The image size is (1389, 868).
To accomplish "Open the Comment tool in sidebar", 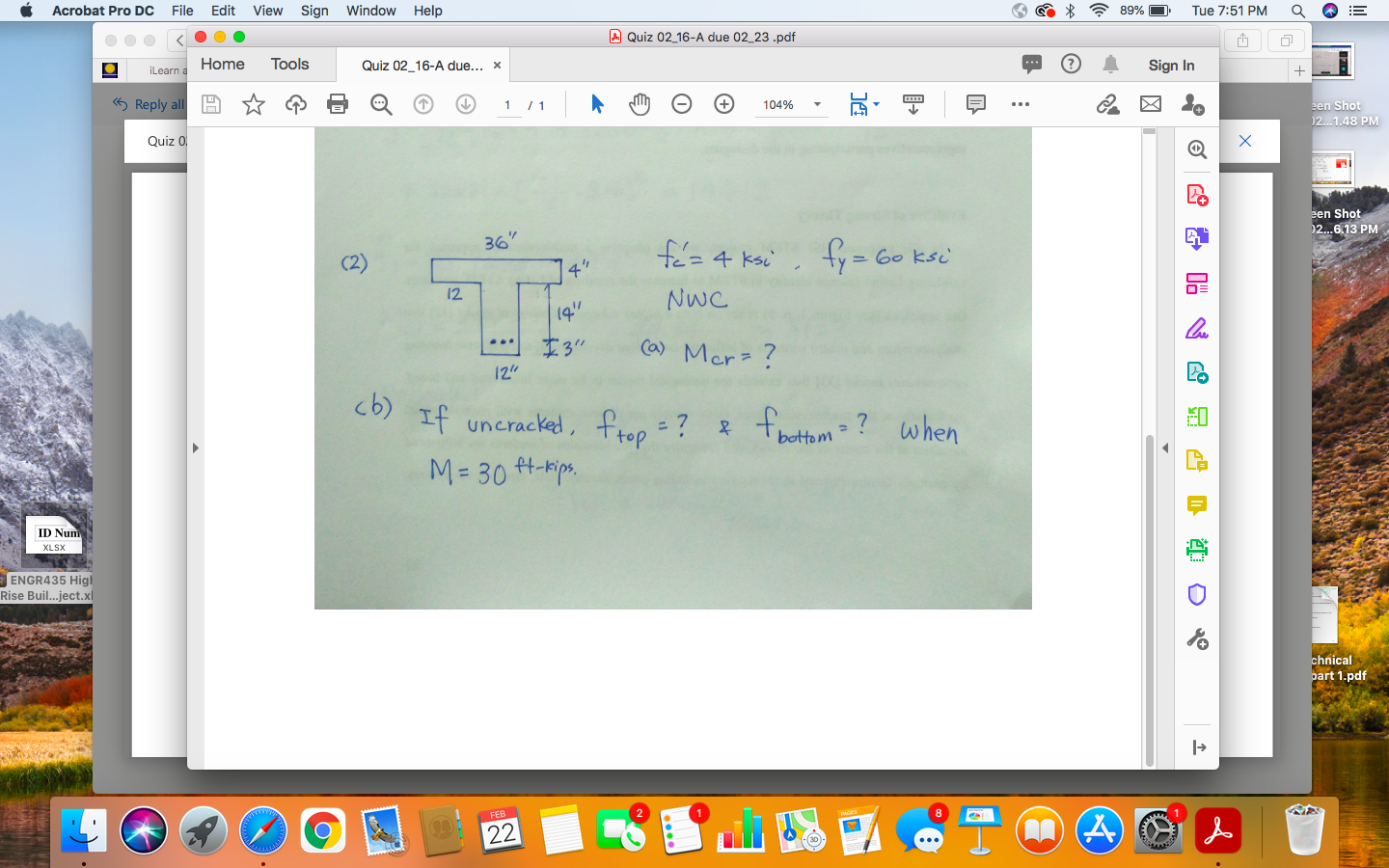I will coord(1197,505).
